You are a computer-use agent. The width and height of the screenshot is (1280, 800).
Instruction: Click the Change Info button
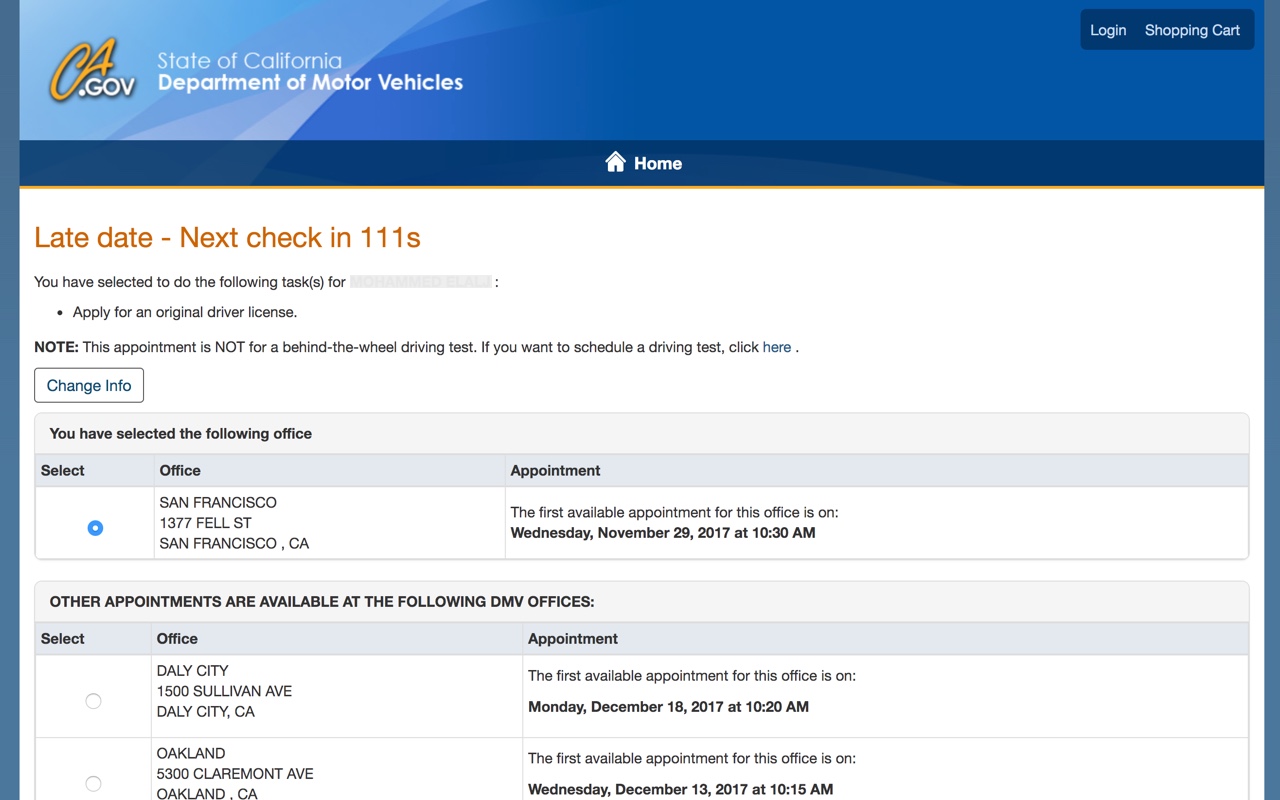click(x=89, y=385)
